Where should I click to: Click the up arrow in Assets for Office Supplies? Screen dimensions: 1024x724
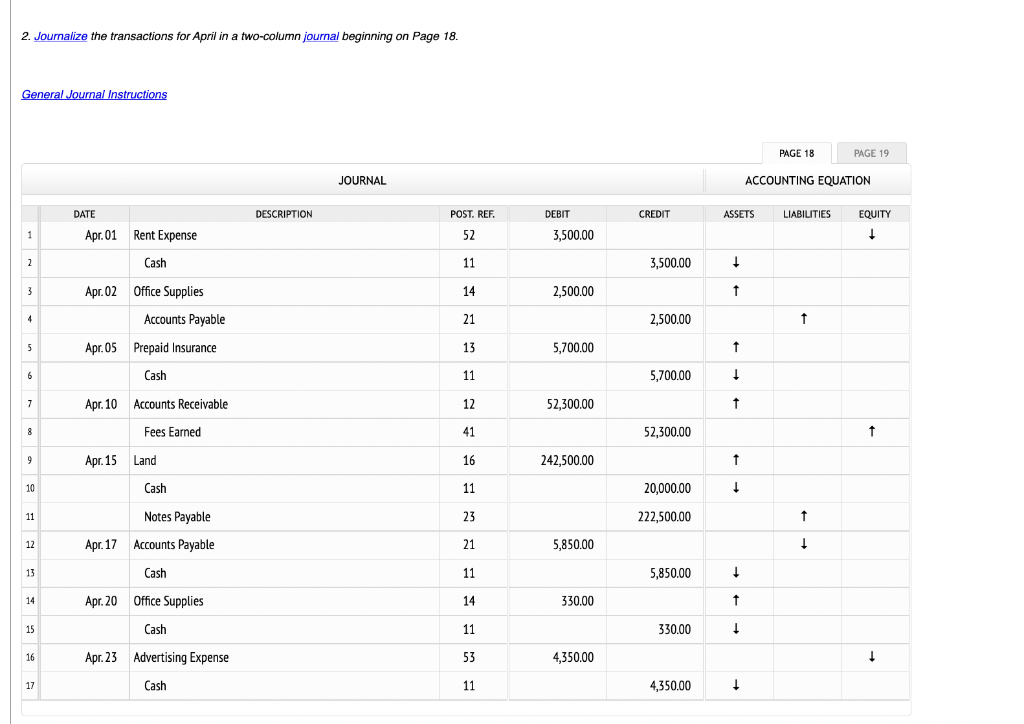tap(737, 291)
